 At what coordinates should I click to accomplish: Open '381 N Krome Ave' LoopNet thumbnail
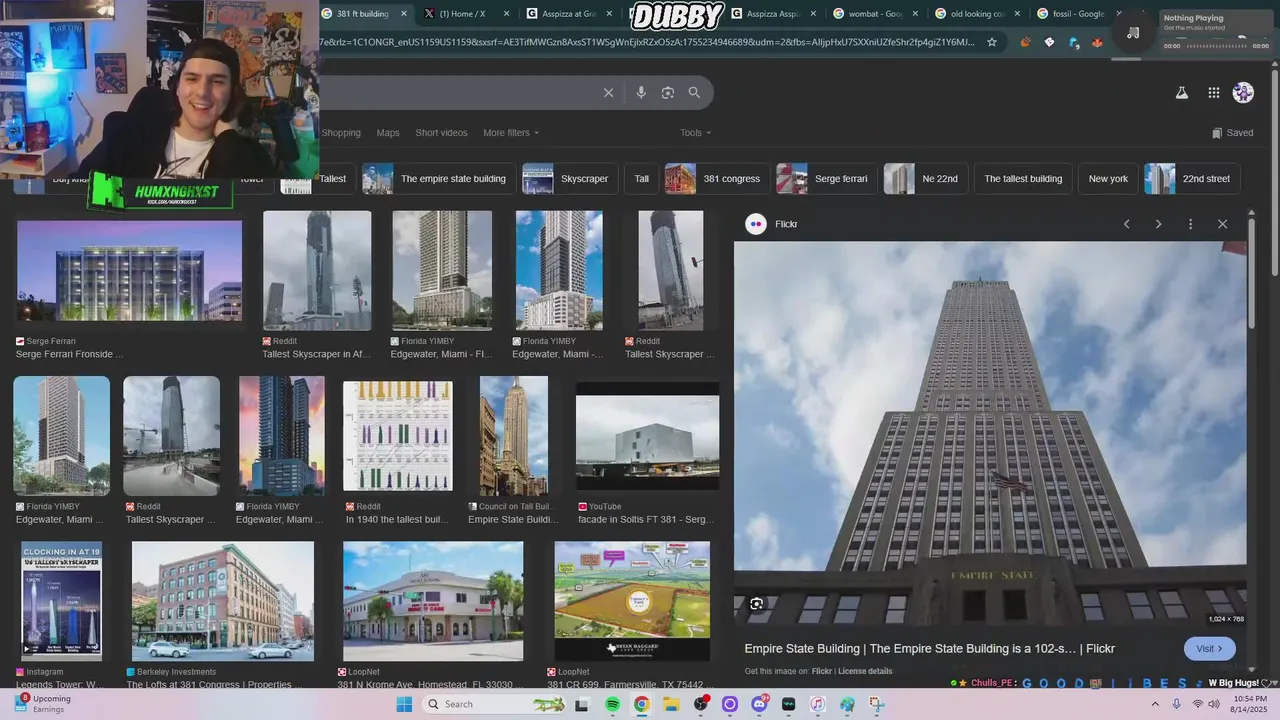(433, 601)
